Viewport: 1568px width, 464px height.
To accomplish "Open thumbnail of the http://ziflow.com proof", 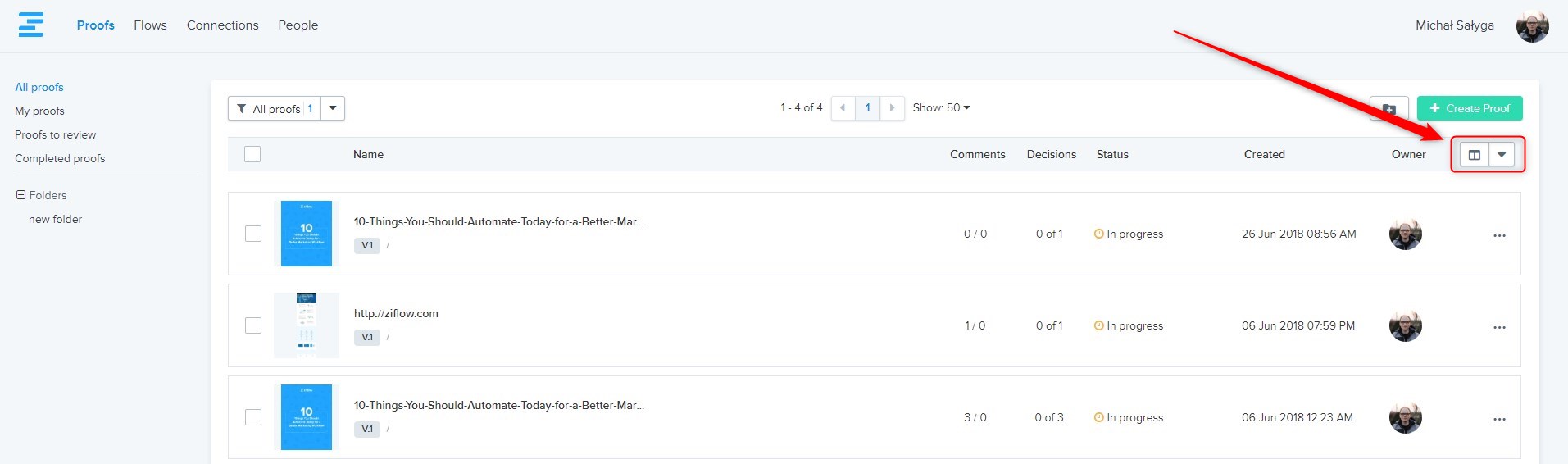I will (x=306, y=325).
